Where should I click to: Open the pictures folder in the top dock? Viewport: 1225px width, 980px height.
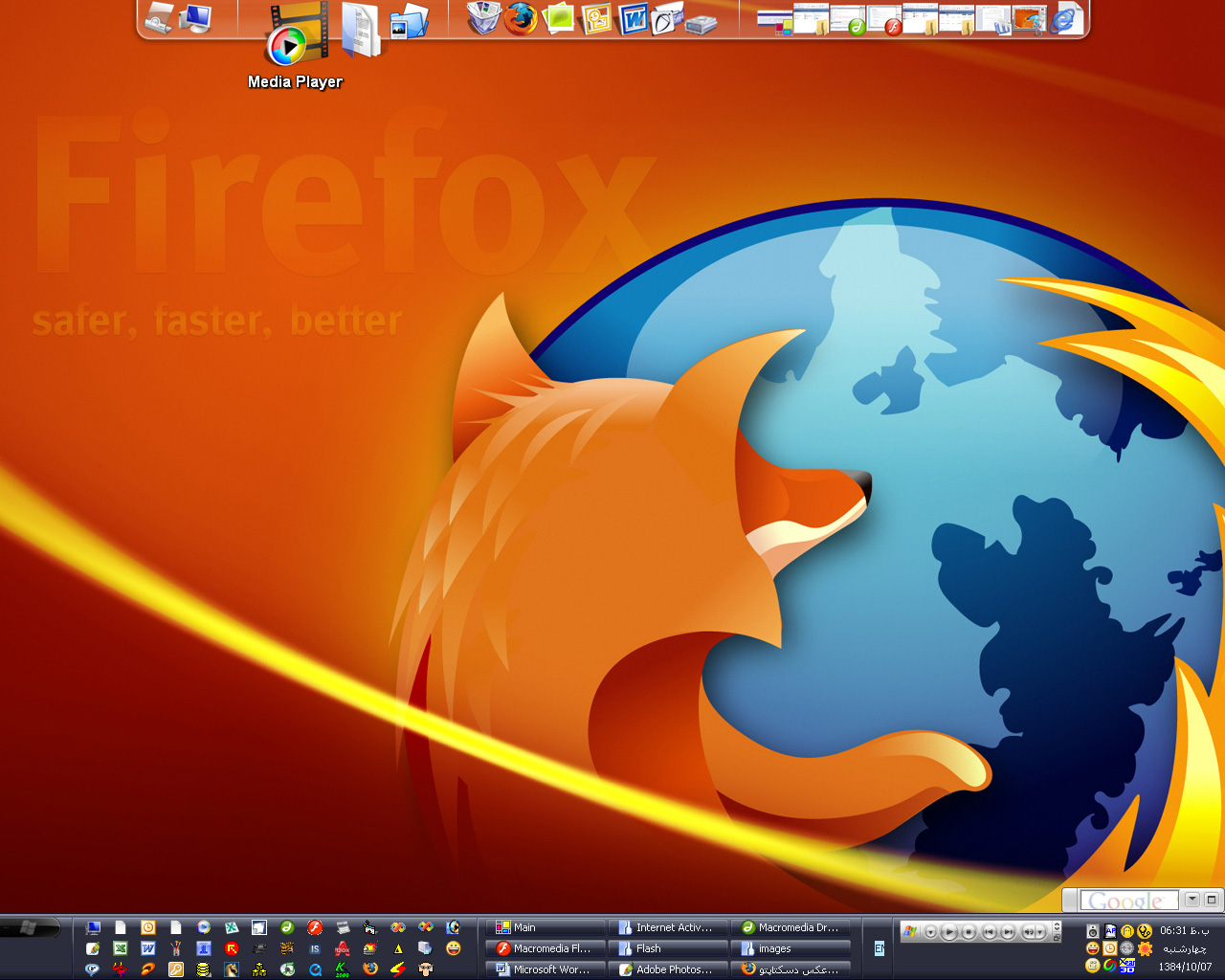click(x=409, y=22)
